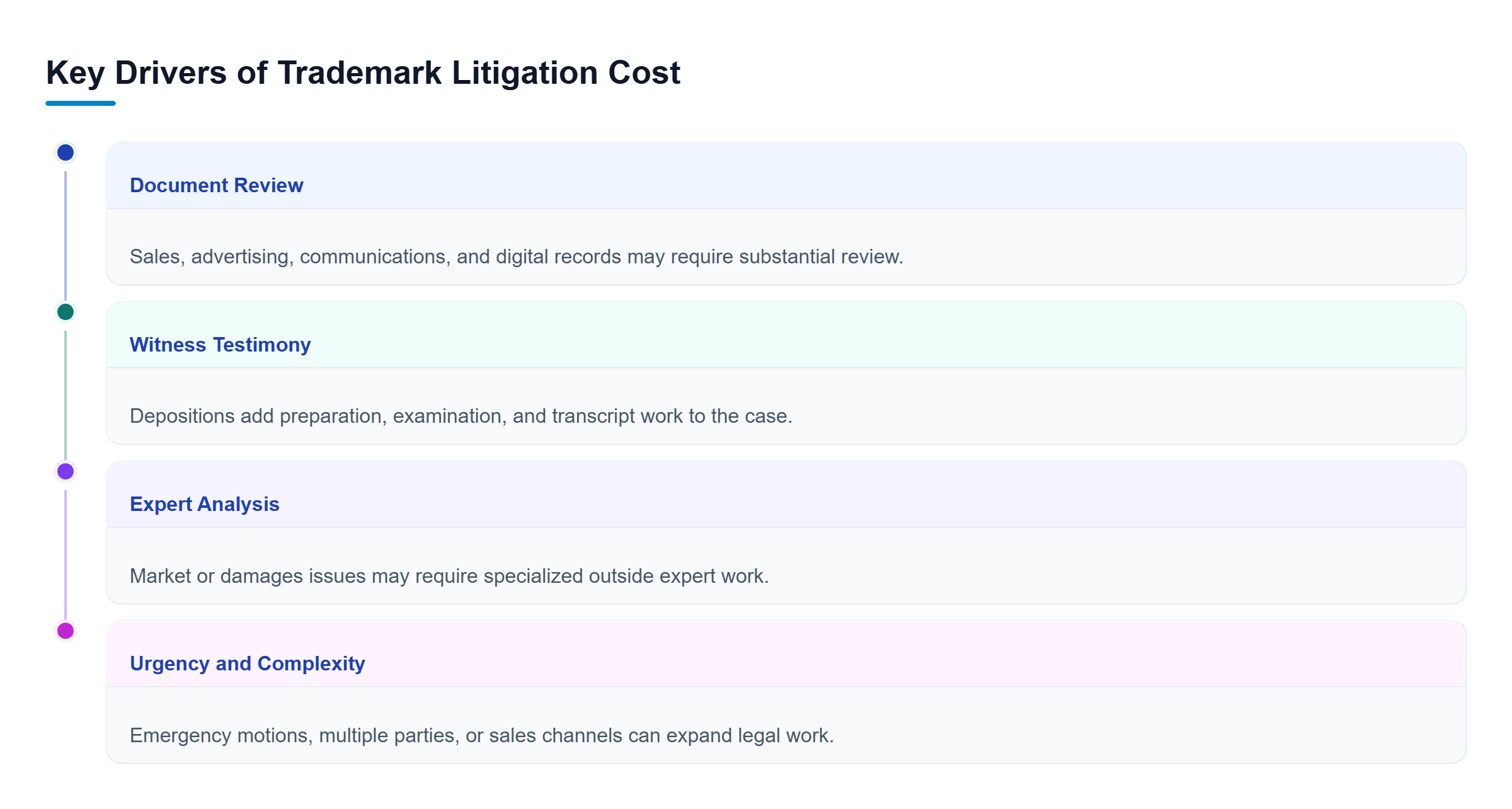Screen dimensions: 1512x809
Task: Select the Document Review heading
Action: click(217, 185)
